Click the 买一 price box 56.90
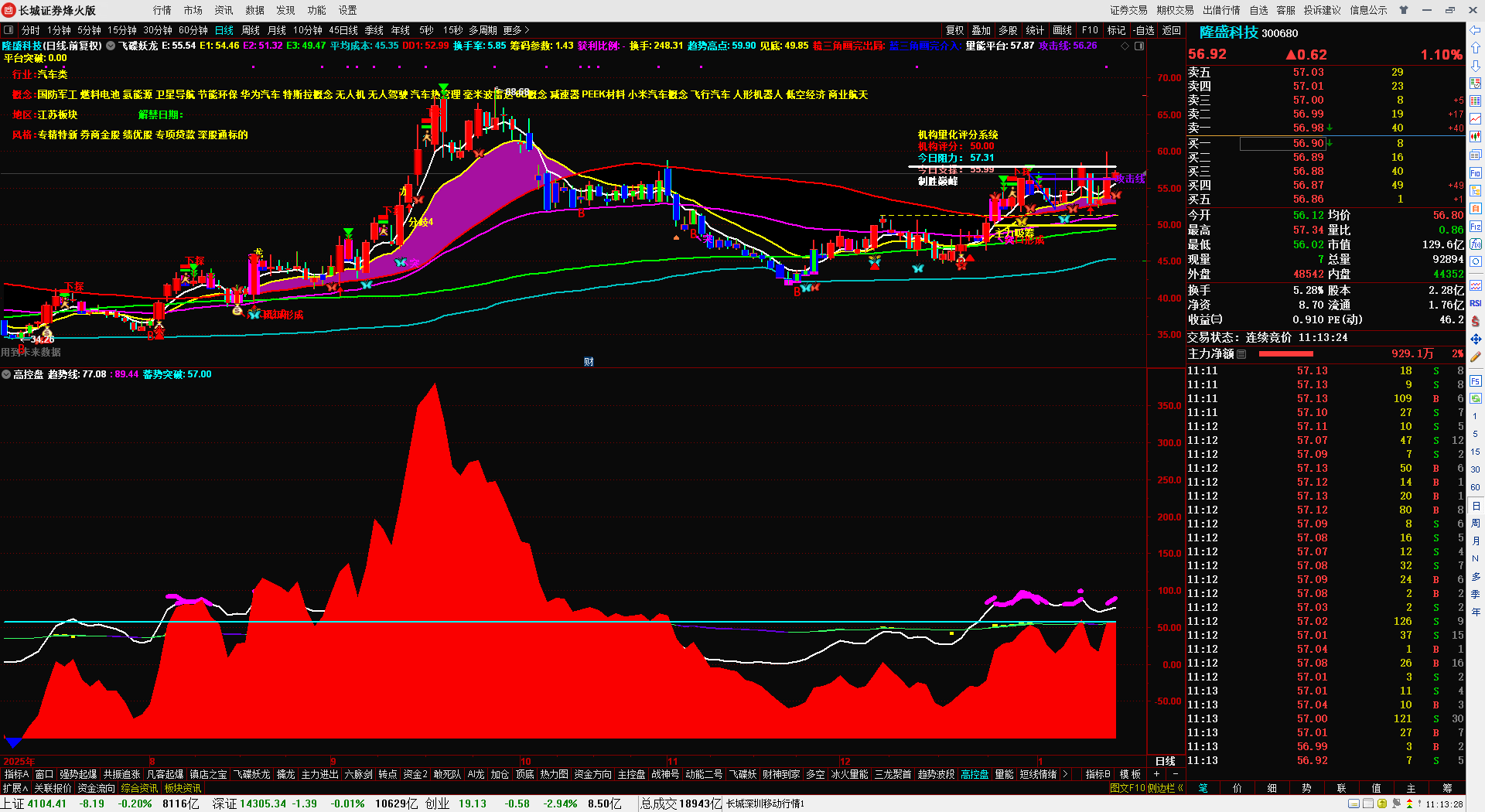Image resolution: width=1485 pixels, height=812 pixels. point(1283,143)
